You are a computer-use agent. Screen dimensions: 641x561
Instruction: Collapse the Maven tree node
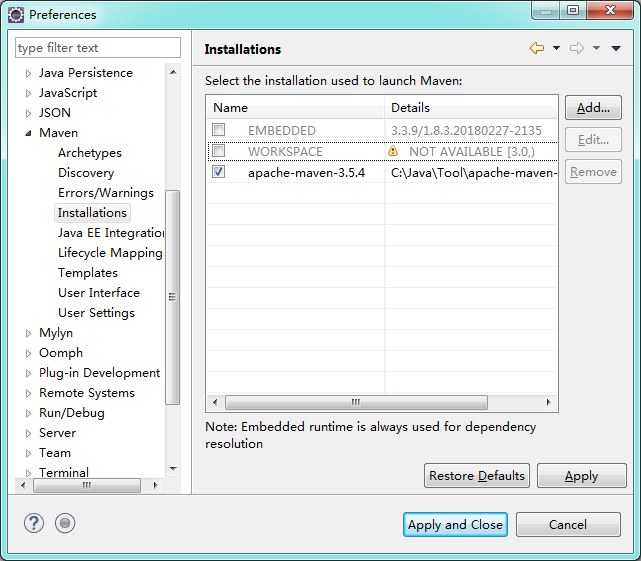[28, 133]
